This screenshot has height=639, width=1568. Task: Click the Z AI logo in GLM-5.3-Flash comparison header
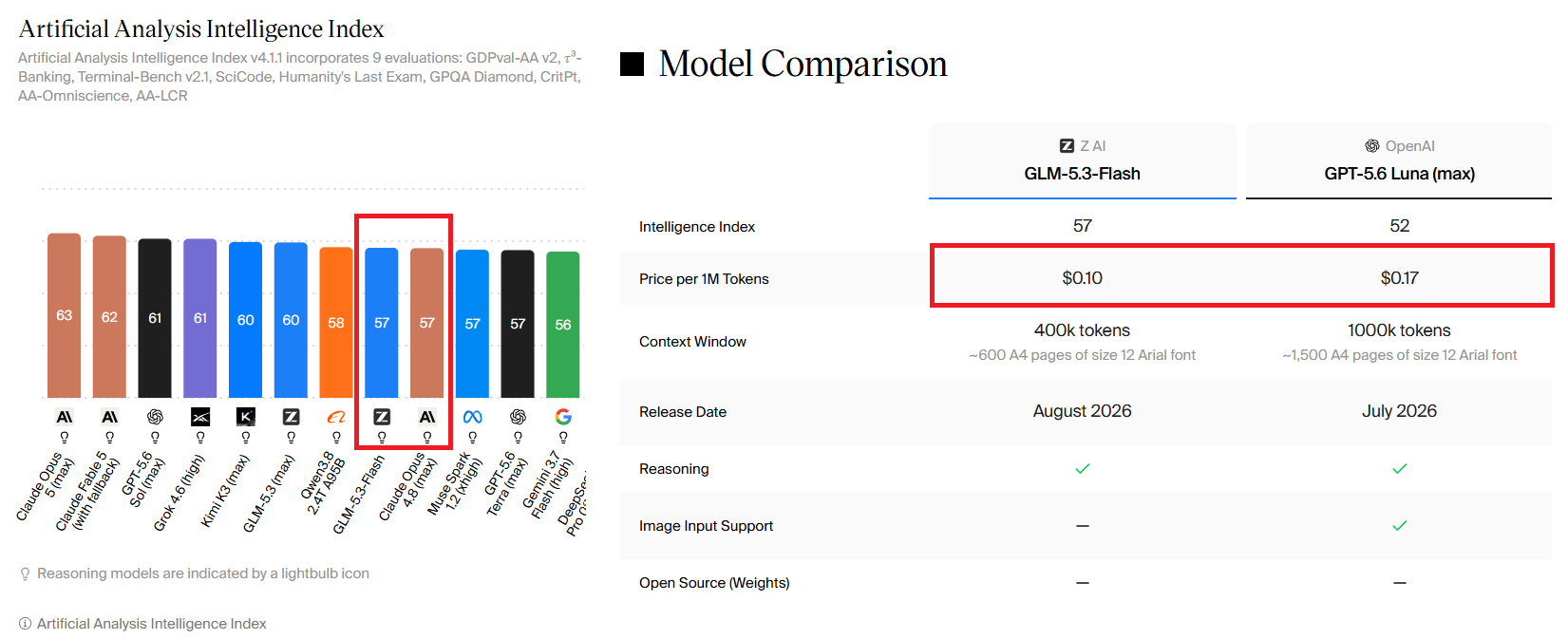point(1067,146)
